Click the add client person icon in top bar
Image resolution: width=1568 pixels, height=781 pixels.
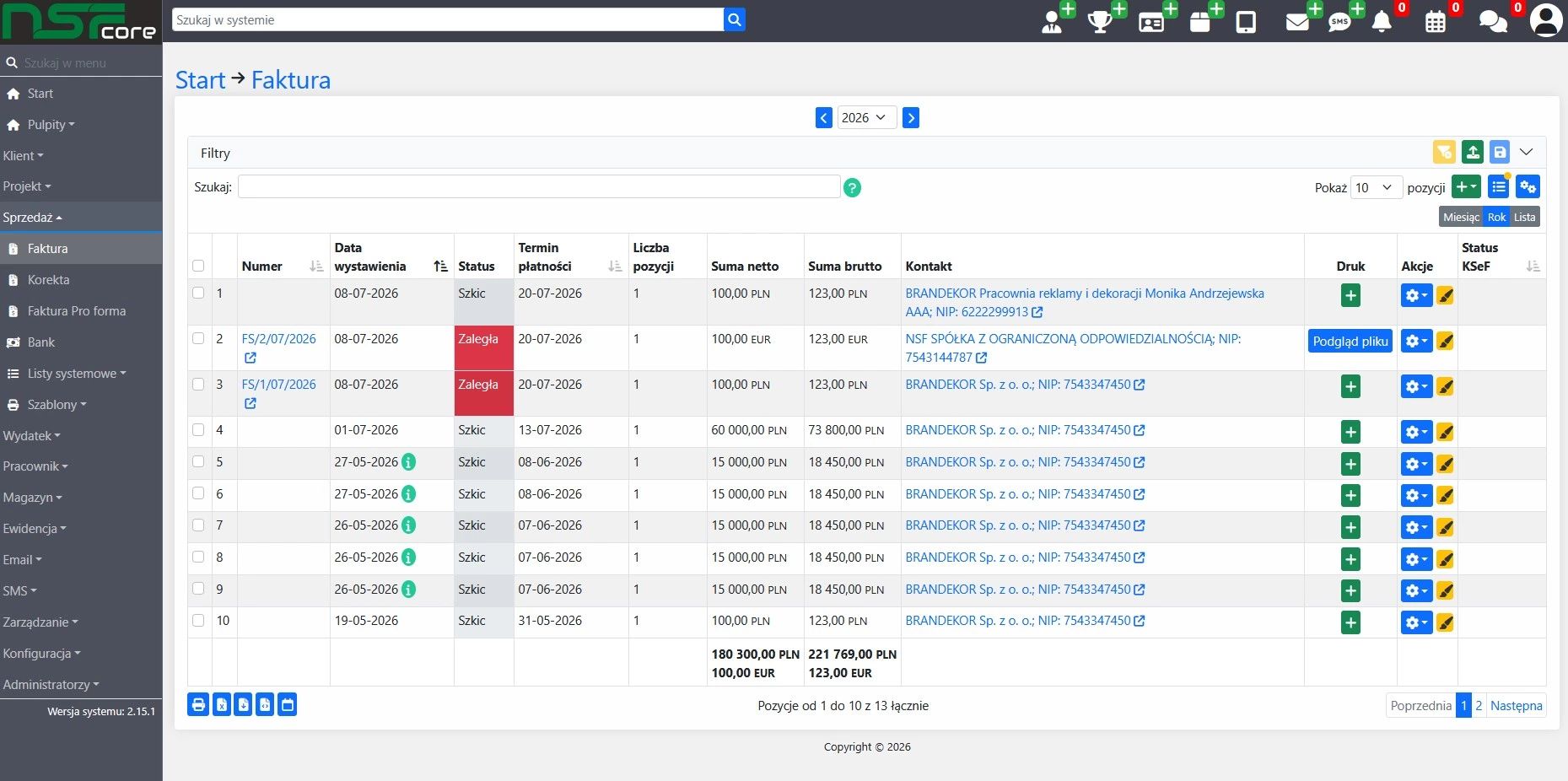pyautogui.click(x=1052, y=22)
